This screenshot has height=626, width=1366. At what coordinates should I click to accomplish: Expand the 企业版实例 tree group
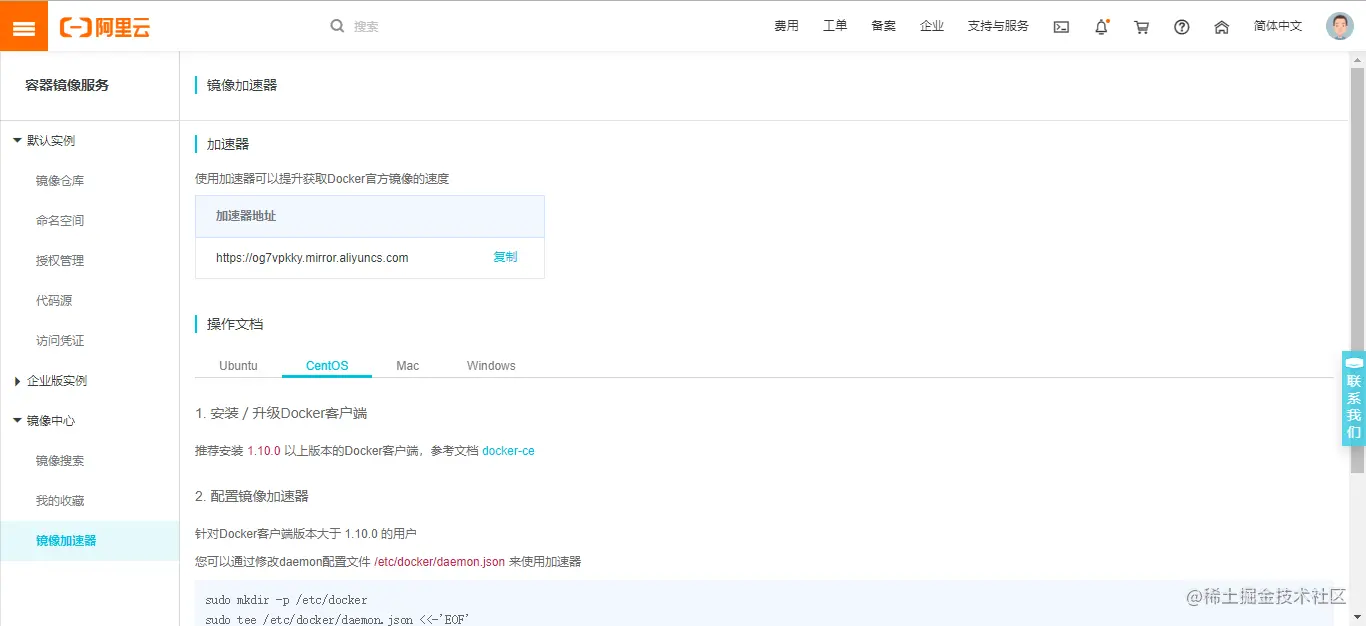(x=17, y=381)
